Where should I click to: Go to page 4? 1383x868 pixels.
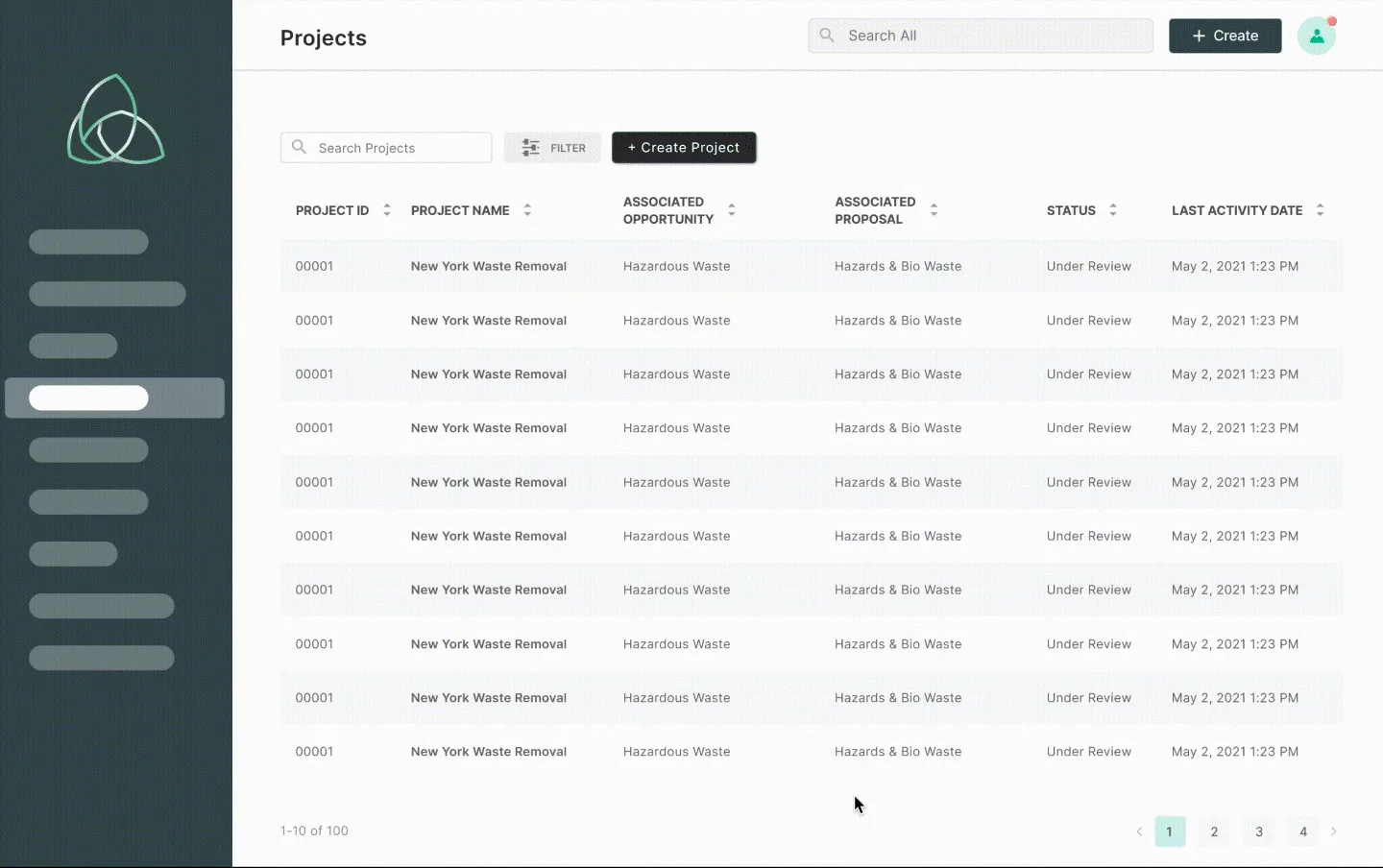pyautogui.click(x=1303, y=832)
